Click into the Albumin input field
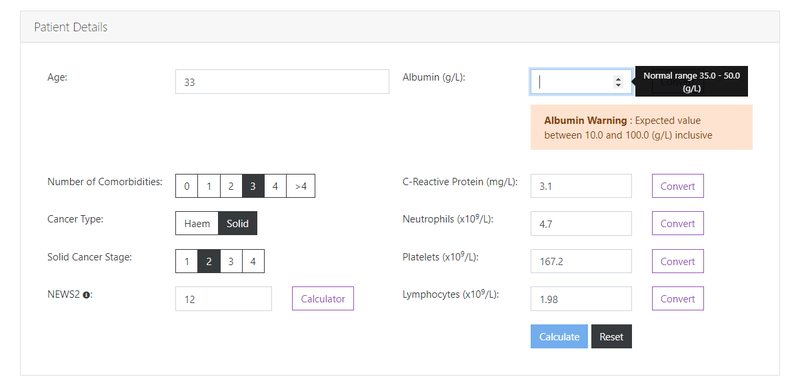The image size is (800, 385). tap(571, 82)
